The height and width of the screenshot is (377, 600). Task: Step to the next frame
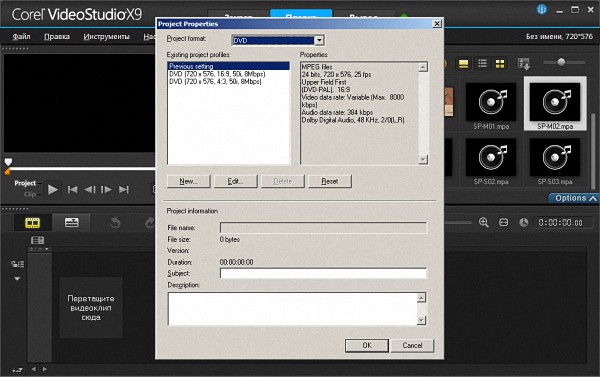[106, 189]
